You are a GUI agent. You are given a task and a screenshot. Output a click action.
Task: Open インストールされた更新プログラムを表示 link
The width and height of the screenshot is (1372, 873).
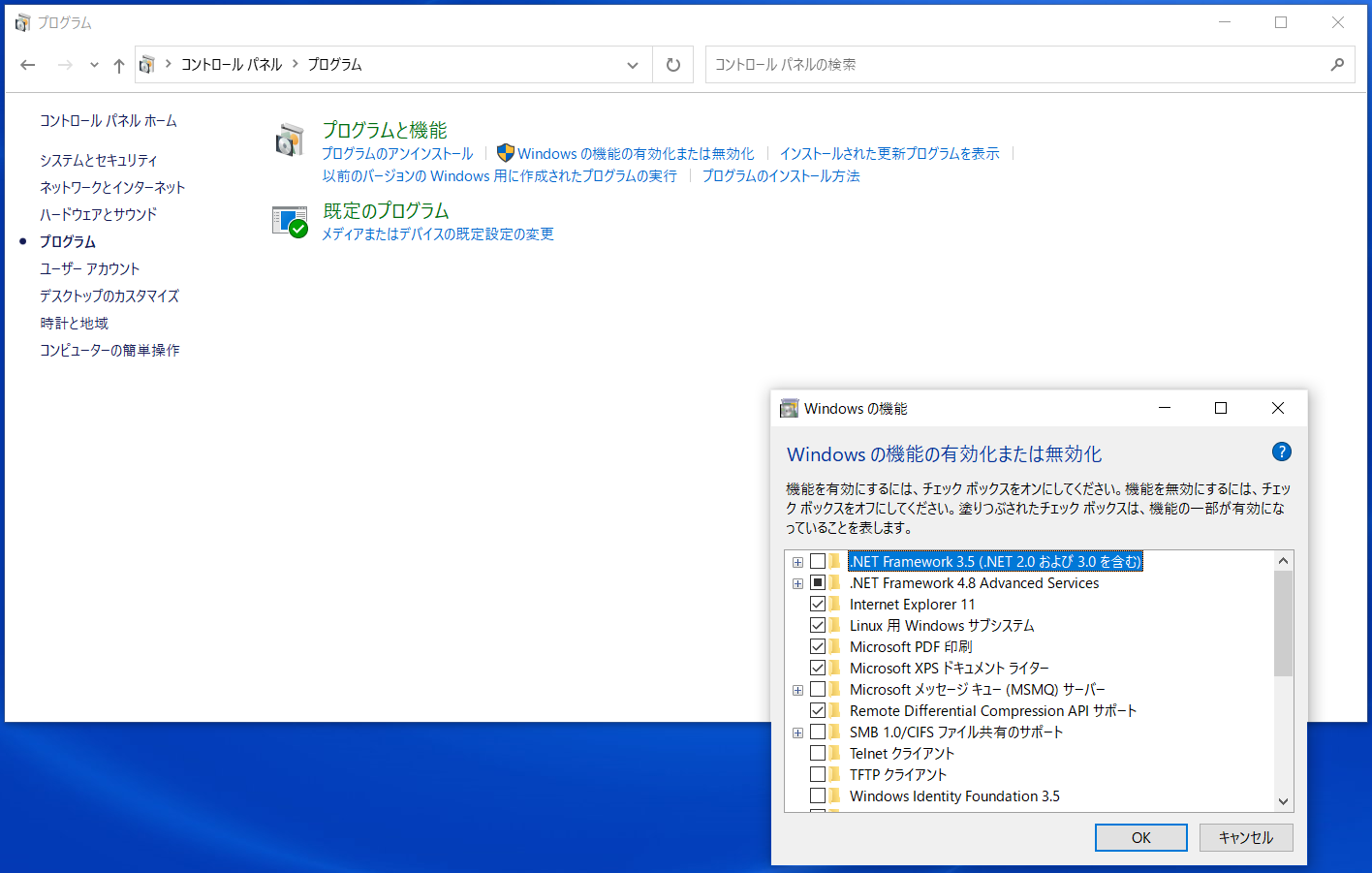tap(889, 153)
